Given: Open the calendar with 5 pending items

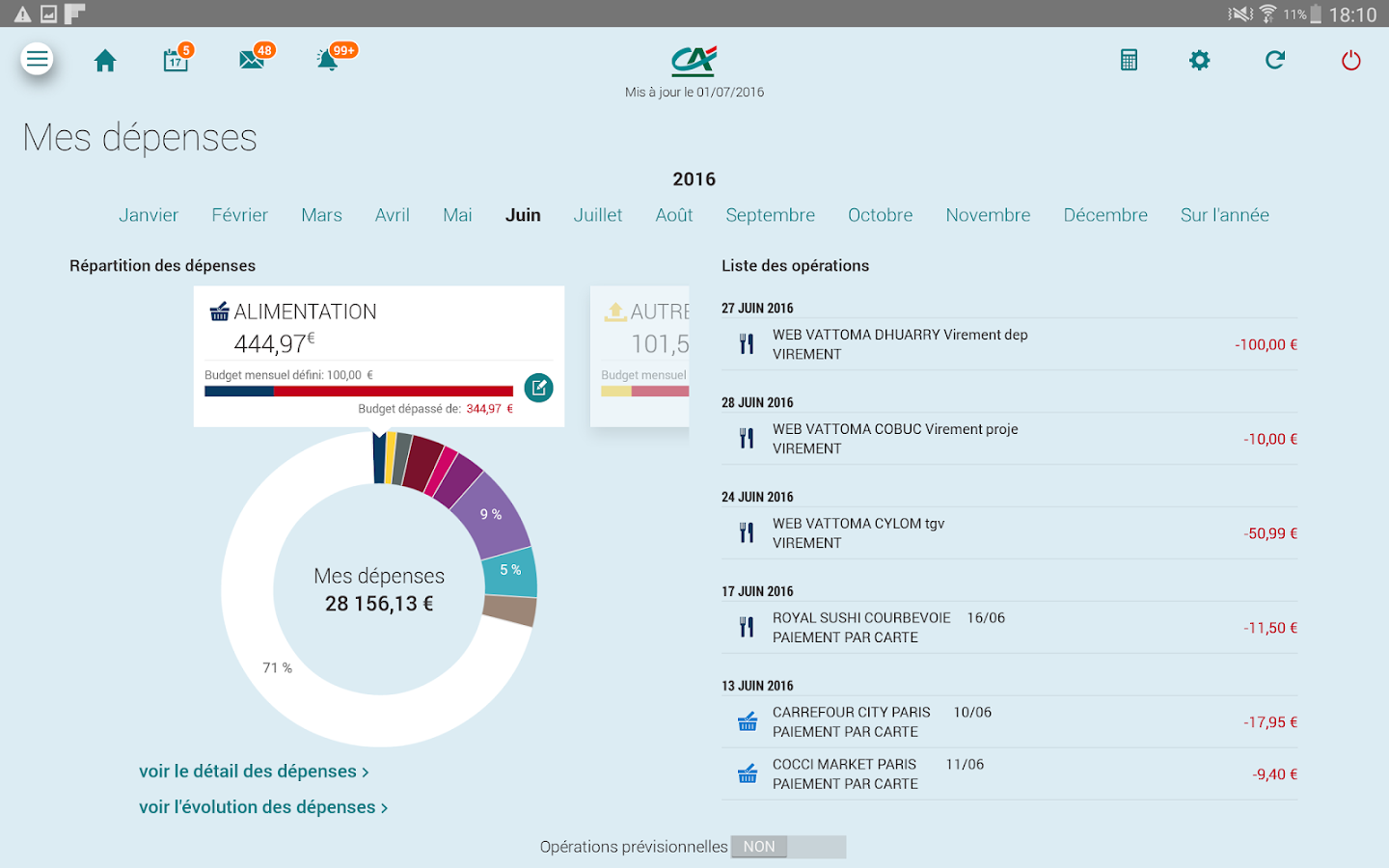Looking at the screenshot, I should tap(175, 60).
